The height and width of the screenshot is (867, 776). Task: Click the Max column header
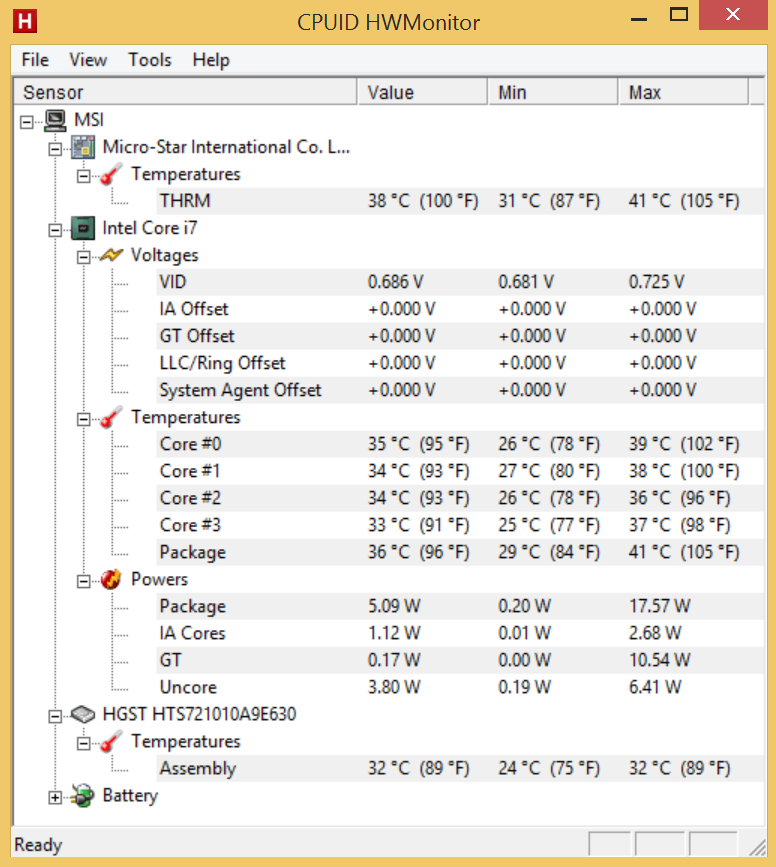coord(683,92)
